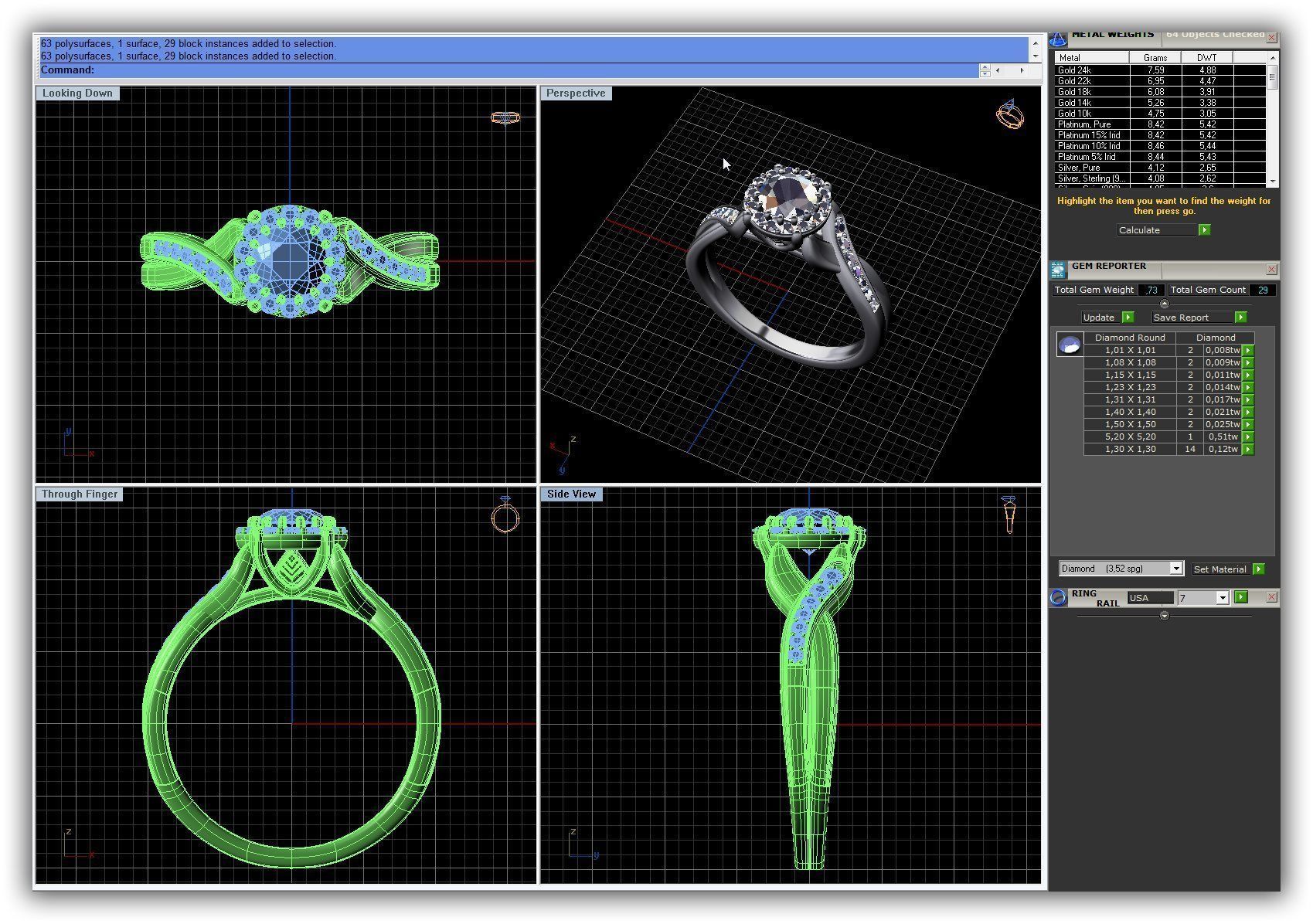Click green arrow for 1,15 X 1,15 row
Screen dimensions: 1313x924
[x=1248, y=375]
